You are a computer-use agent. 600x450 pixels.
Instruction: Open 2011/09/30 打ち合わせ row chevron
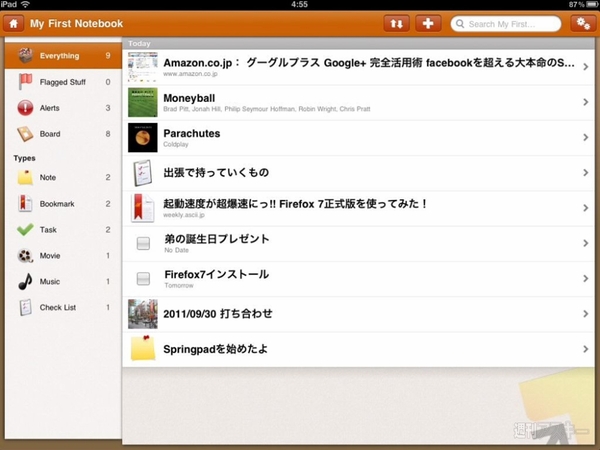tap(585, 314)
